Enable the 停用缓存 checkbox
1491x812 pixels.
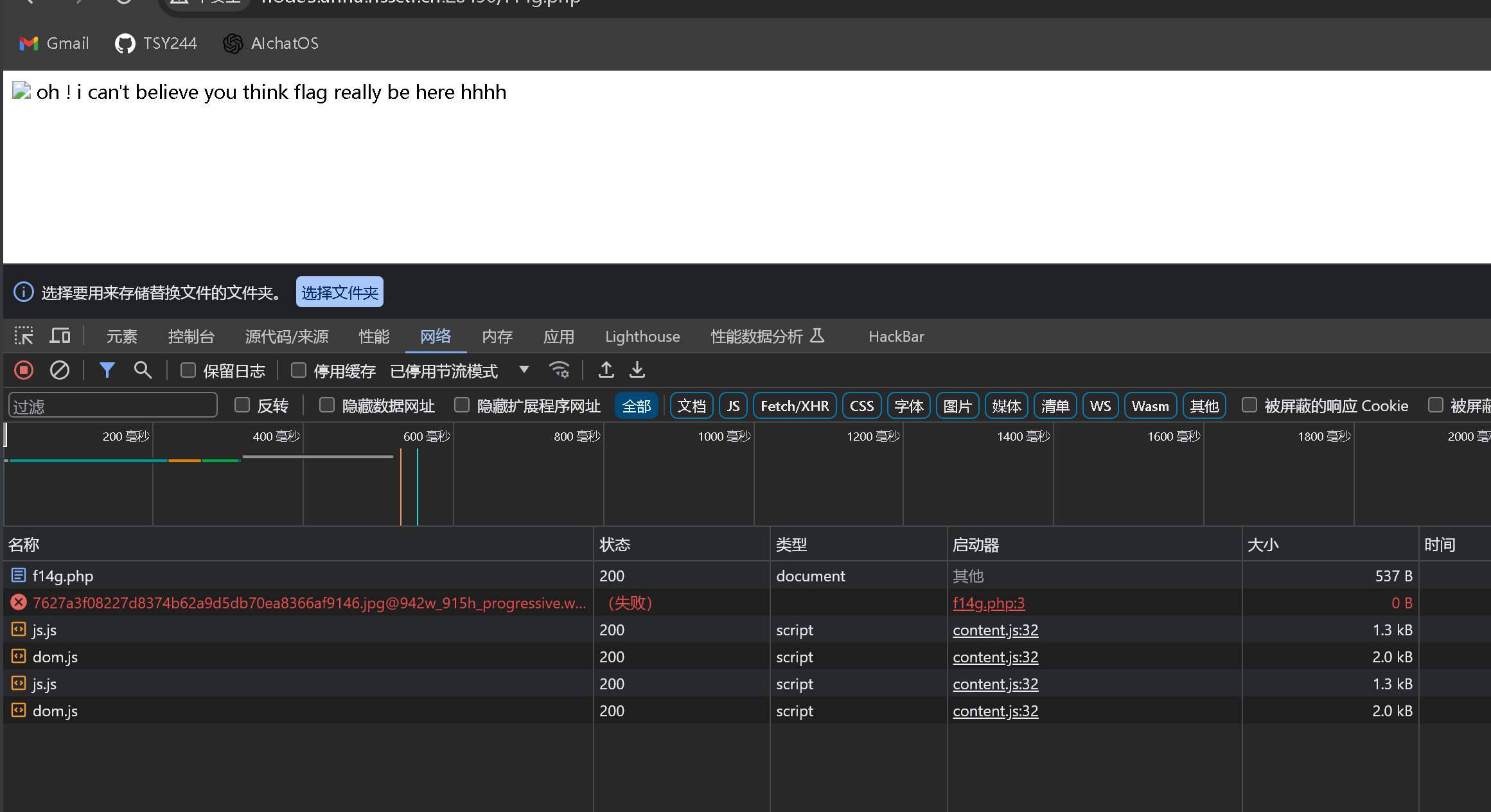[x=299, y=370]
